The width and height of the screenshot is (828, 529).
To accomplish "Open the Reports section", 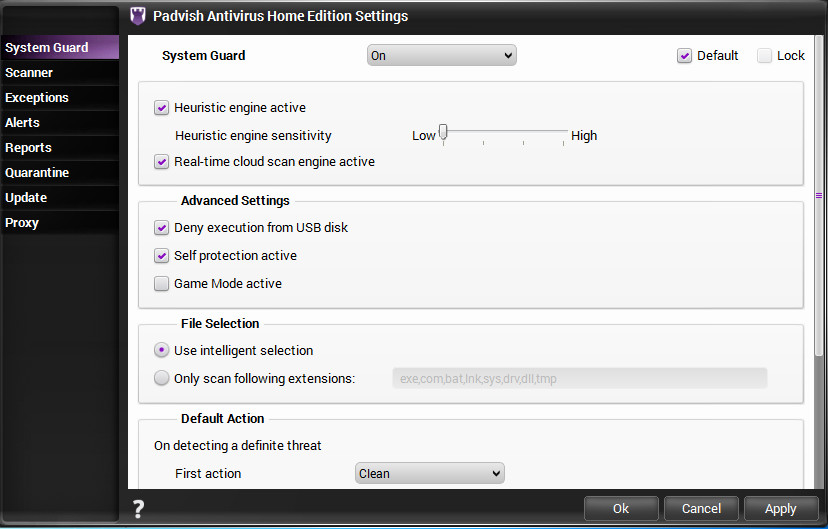I will [x=60, y=148].
